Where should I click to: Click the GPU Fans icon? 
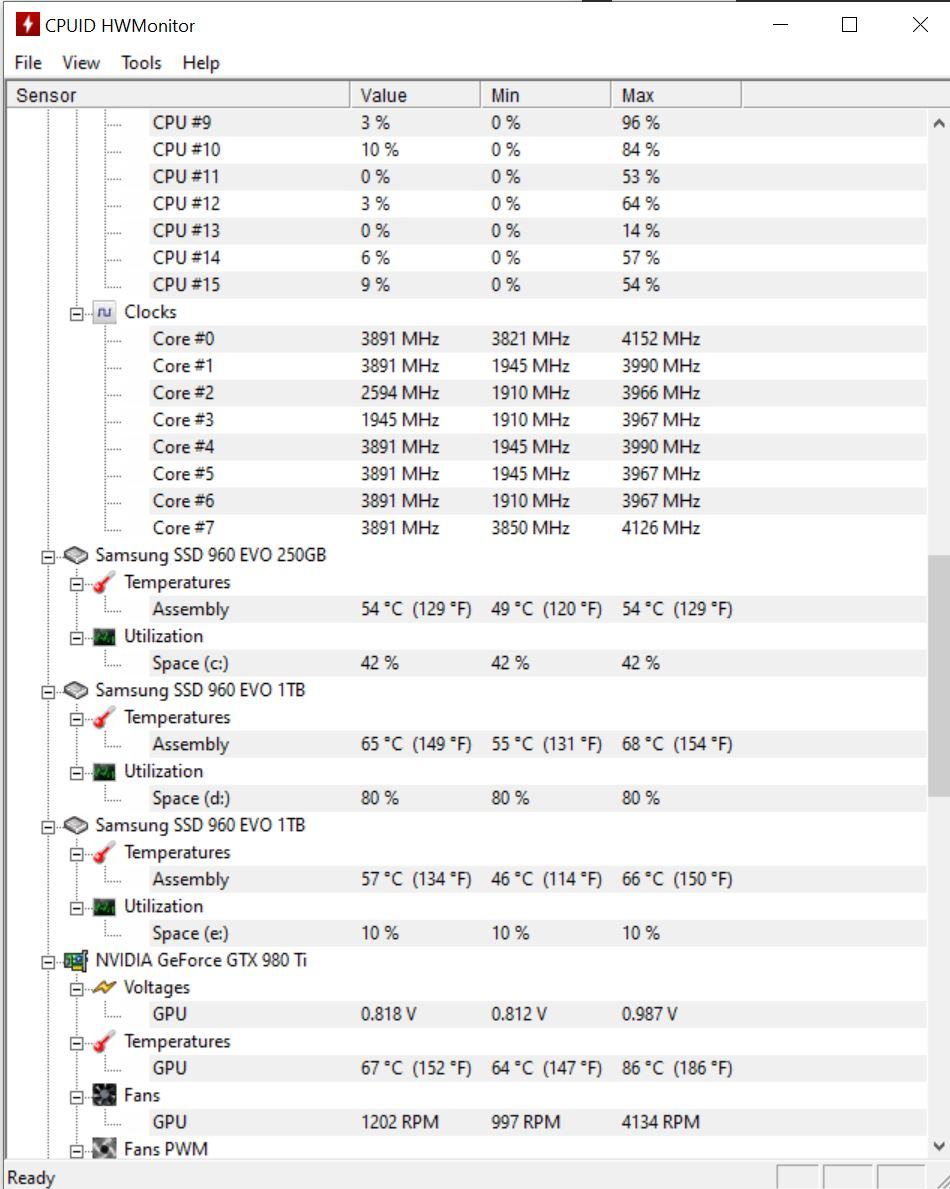coord(104,1096)
